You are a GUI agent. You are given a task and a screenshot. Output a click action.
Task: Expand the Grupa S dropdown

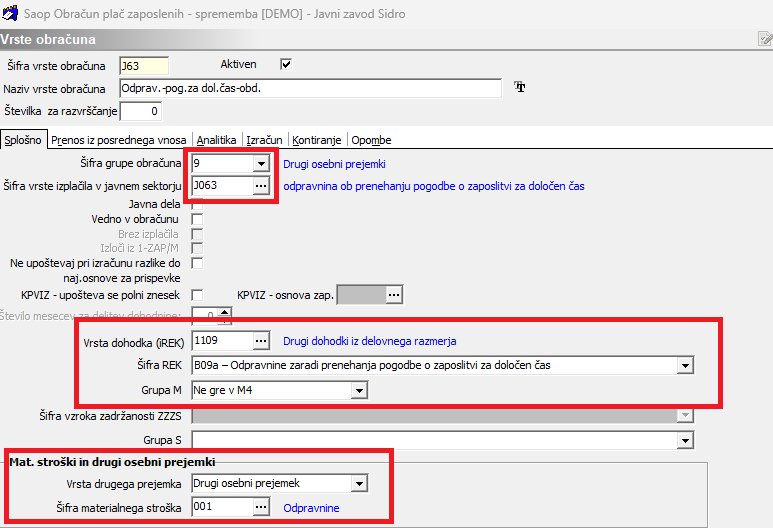pos(685,440)
